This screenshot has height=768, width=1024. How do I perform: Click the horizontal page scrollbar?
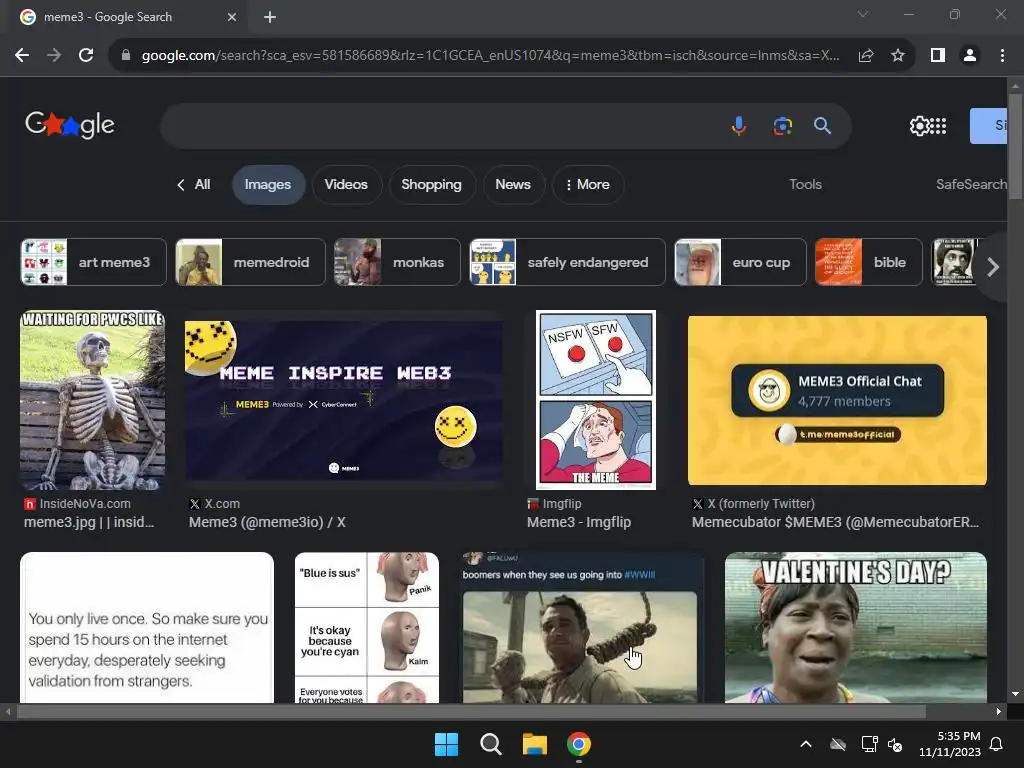(471, 711)
